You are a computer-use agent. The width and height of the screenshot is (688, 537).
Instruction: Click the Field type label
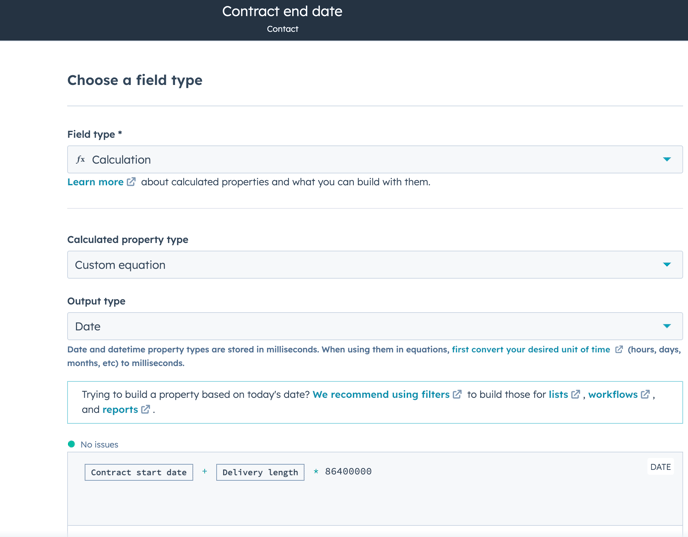coord(94,134)
